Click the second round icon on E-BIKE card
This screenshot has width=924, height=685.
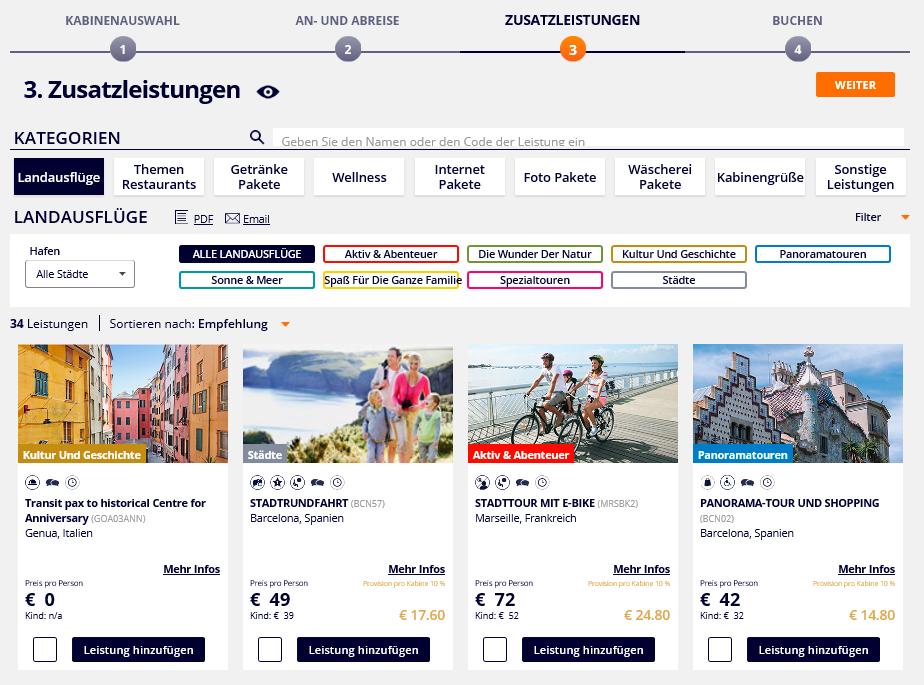coord(503,483)
